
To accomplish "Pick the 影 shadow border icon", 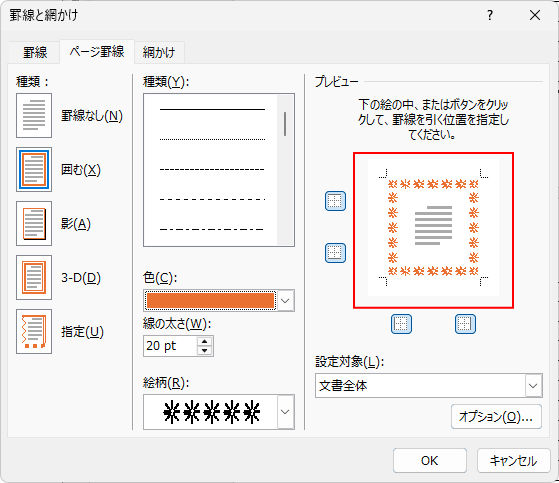I will [x=34, y=223].
